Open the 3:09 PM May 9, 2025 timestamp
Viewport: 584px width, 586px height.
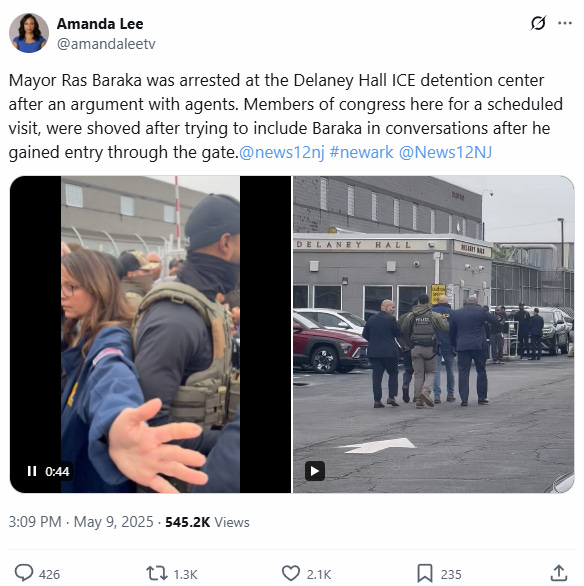tap(81, 522)
